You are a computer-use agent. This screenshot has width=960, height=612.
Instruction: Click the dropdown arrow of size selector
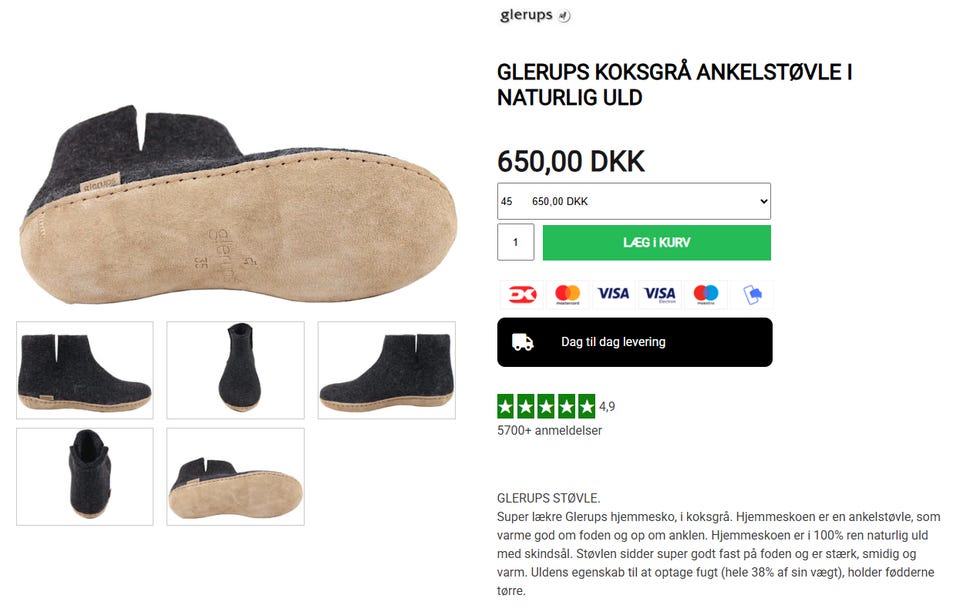[x=763, y=201]
